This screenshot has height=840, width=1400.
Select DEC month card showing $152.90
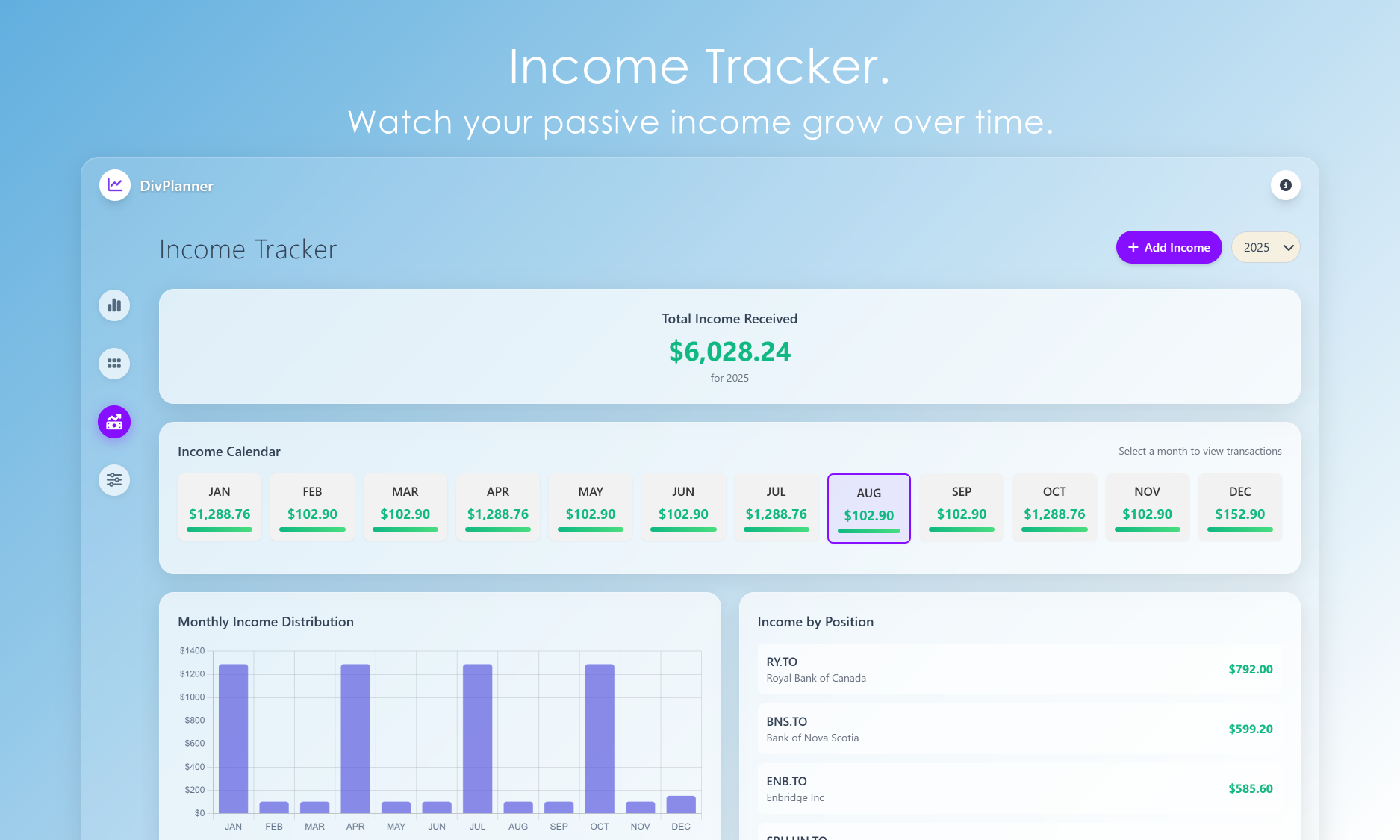point(1240,507)
